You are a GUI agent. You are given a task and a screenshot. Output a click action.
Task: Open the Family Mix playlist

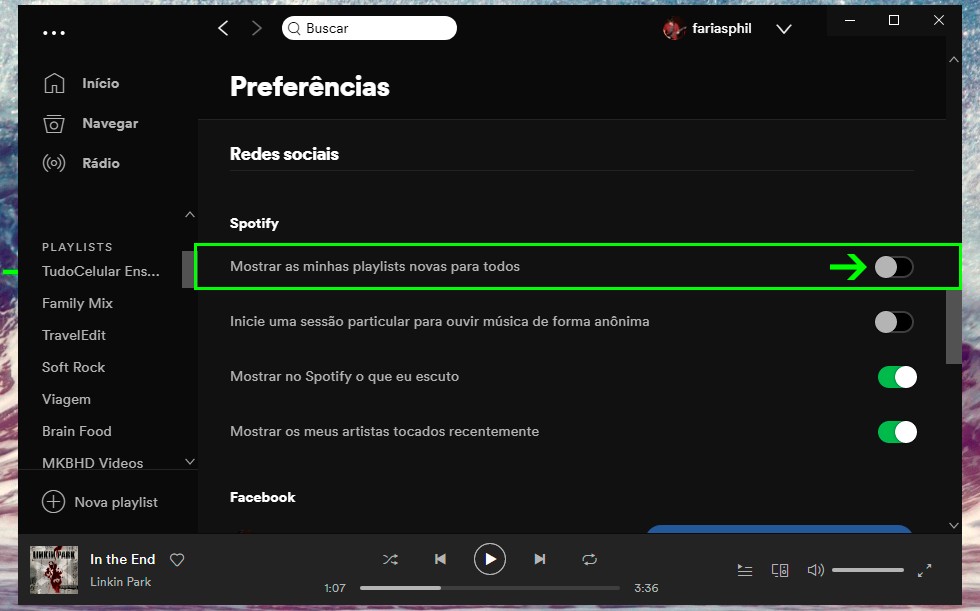77,303
